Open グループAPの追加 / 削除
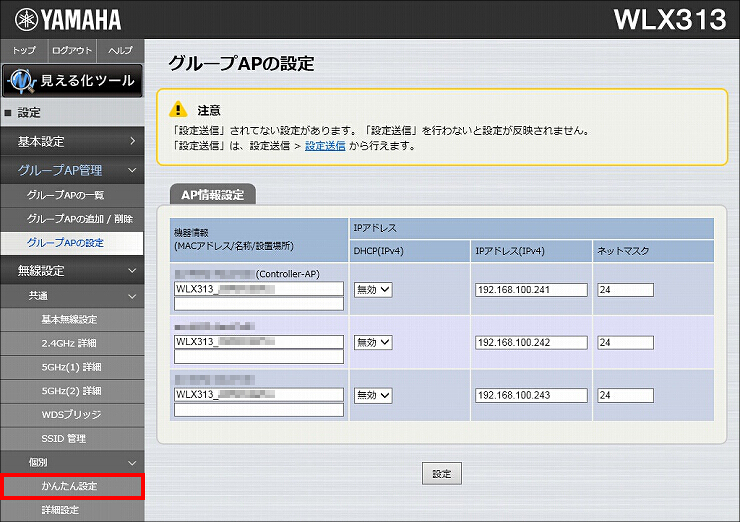 coord(72,219)
